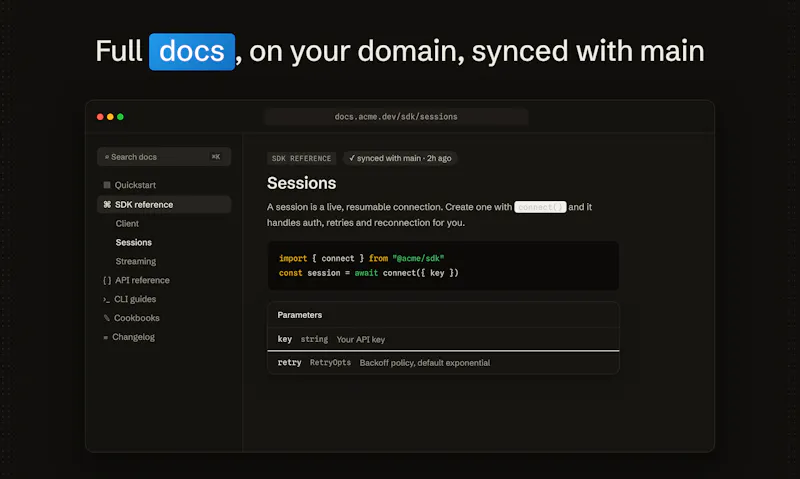Click the braces icon beside API reference
Screen dimensions: 800x479
(107, 280)
